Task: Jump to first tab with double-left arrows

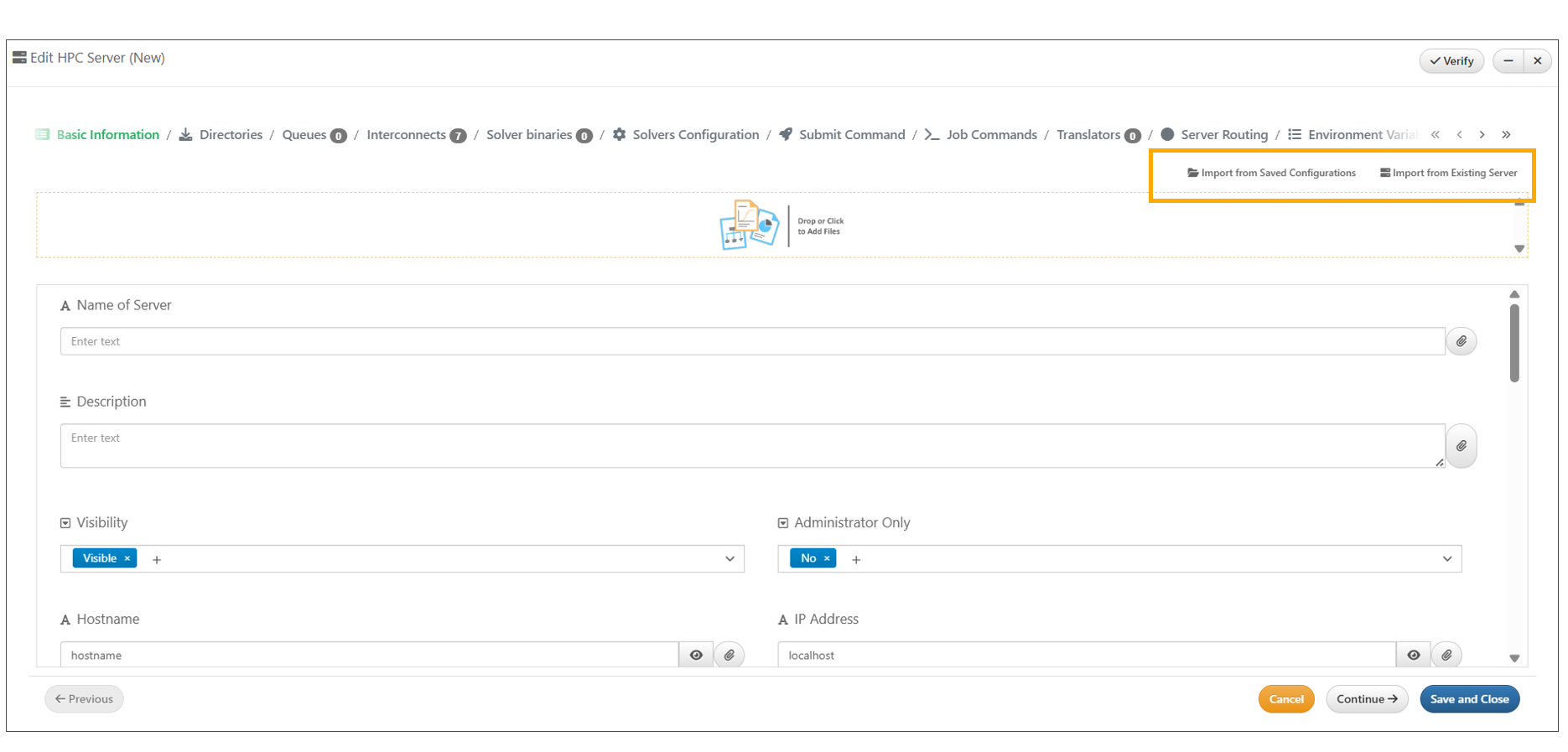Action: [x=1436, y=135]
